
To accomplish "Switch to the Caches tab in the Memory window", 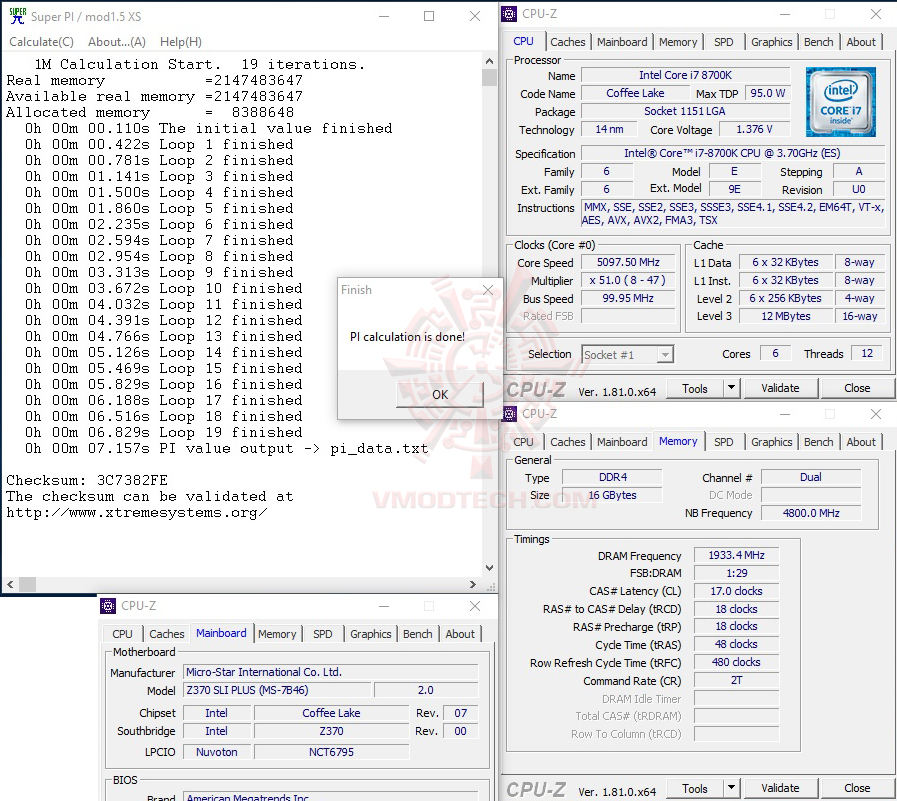I will click(567, 442).
